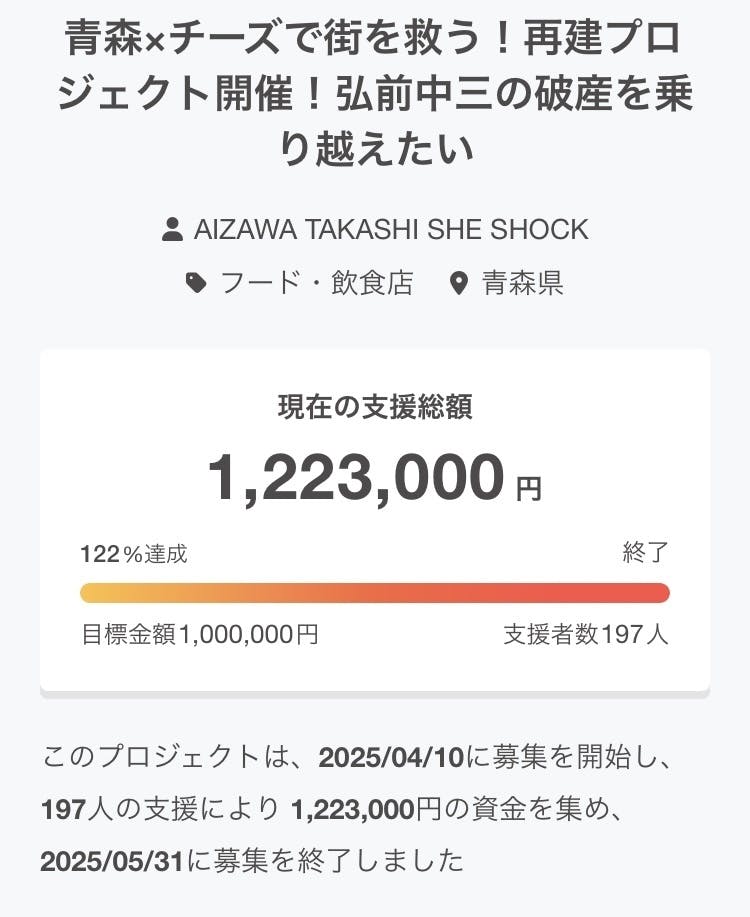Click the 円 unit beside the large amount

tap(528, 489)
